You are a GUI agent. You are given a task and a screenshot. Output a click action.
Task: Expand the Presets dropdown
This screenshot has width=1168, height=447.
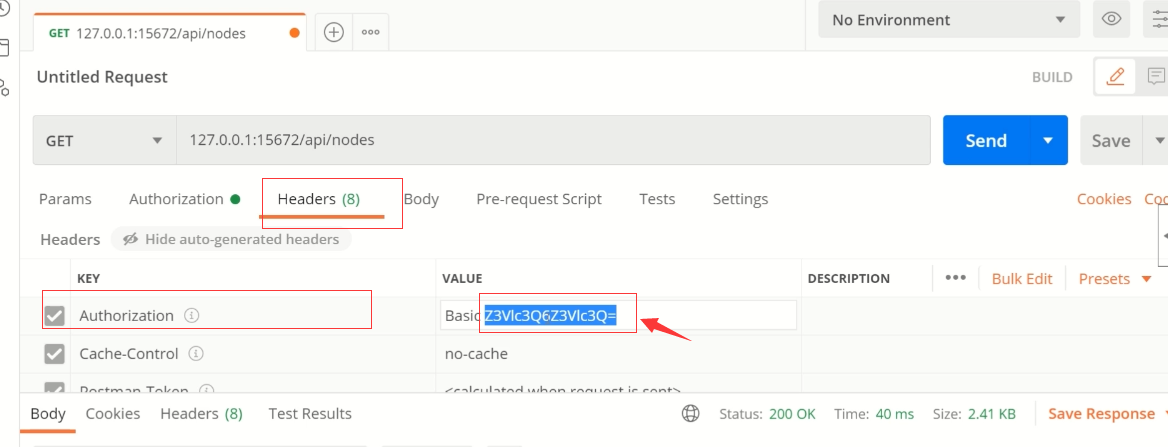(x=1115, y=279)
